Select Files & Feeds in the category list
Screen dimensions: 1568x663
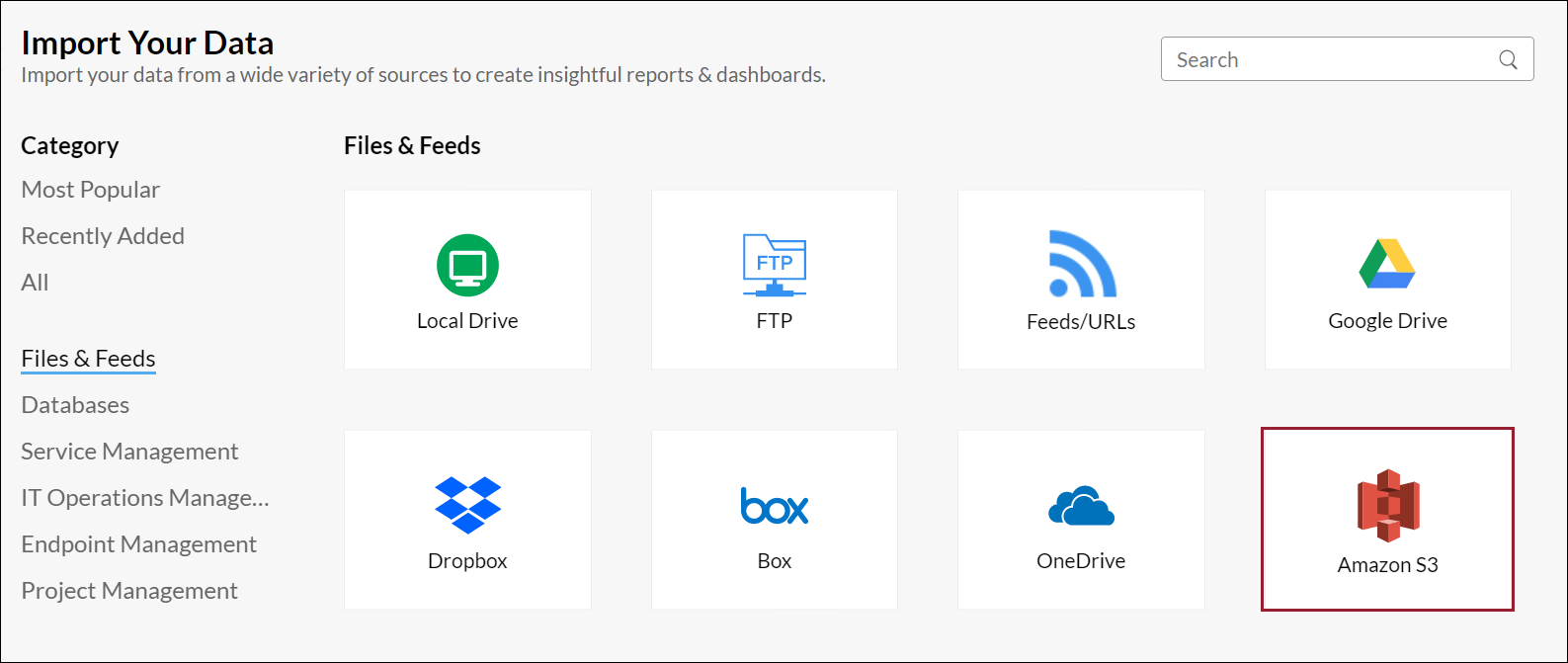point(89,359)
